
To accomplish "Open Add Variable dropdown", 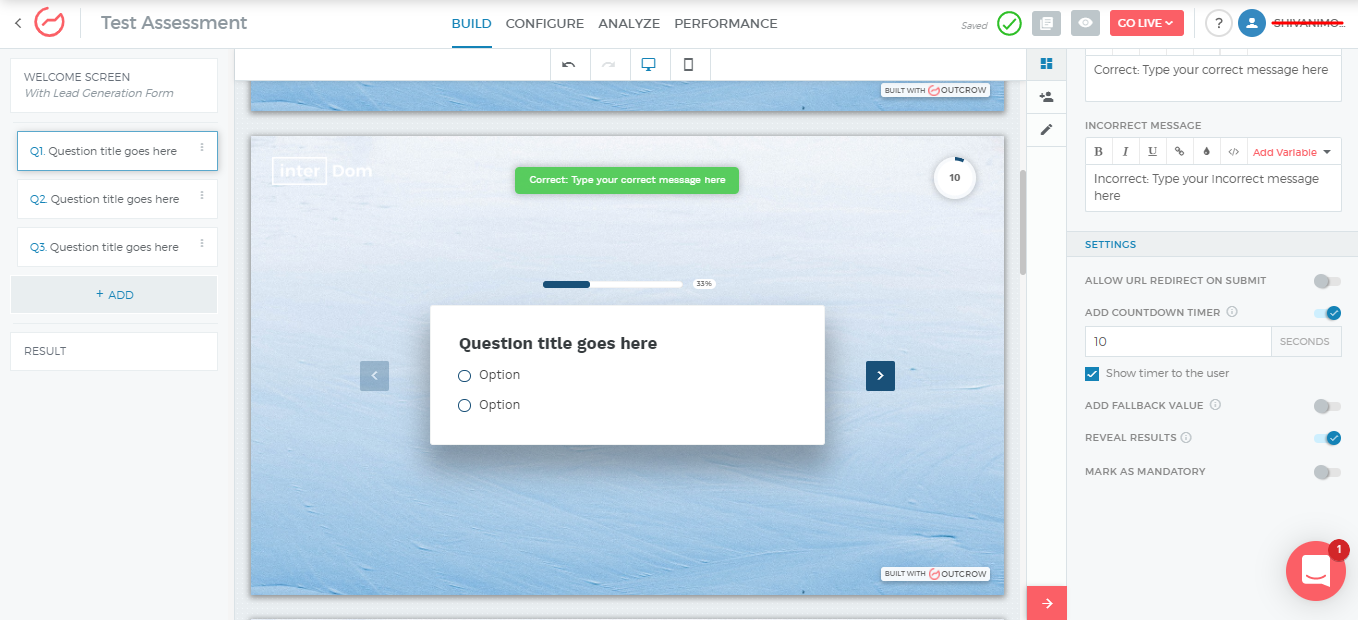I will pos(1293,152).
